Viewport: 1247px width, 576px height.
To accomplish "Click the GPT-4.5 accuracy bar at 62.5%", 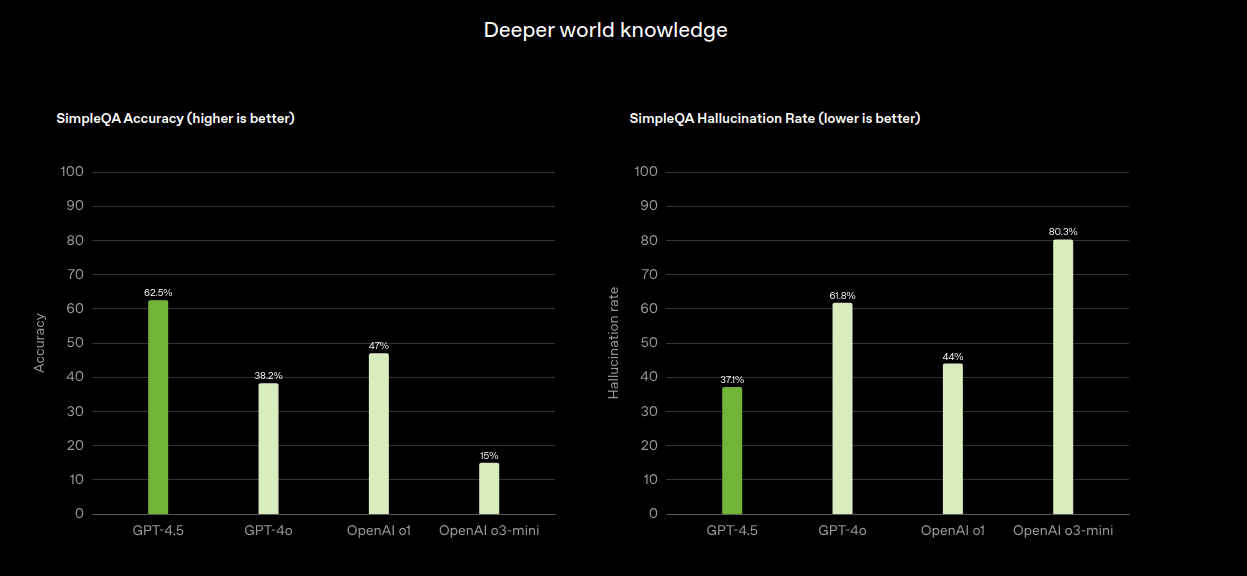I will coord(158,407).
